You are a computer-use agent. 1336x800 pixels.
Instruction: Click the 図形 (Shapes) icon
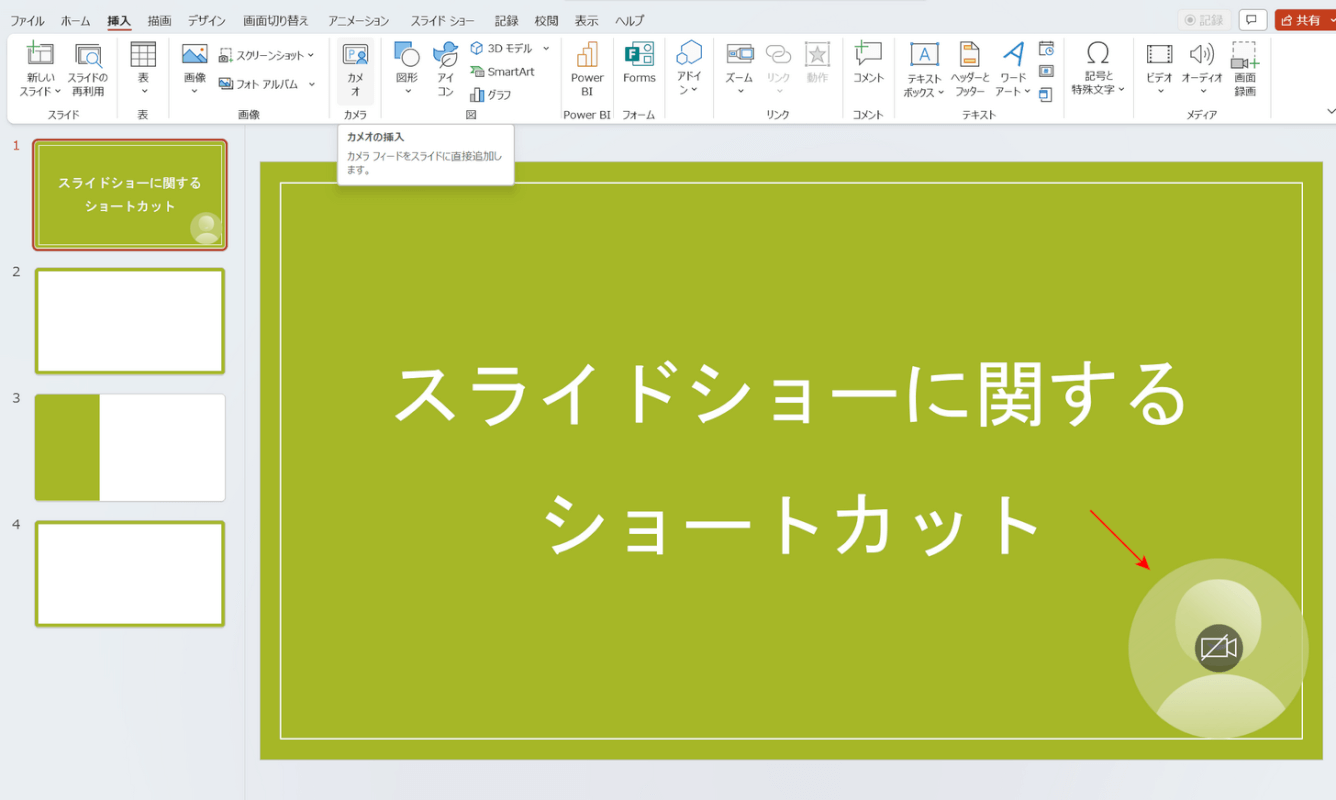(407, 54)
